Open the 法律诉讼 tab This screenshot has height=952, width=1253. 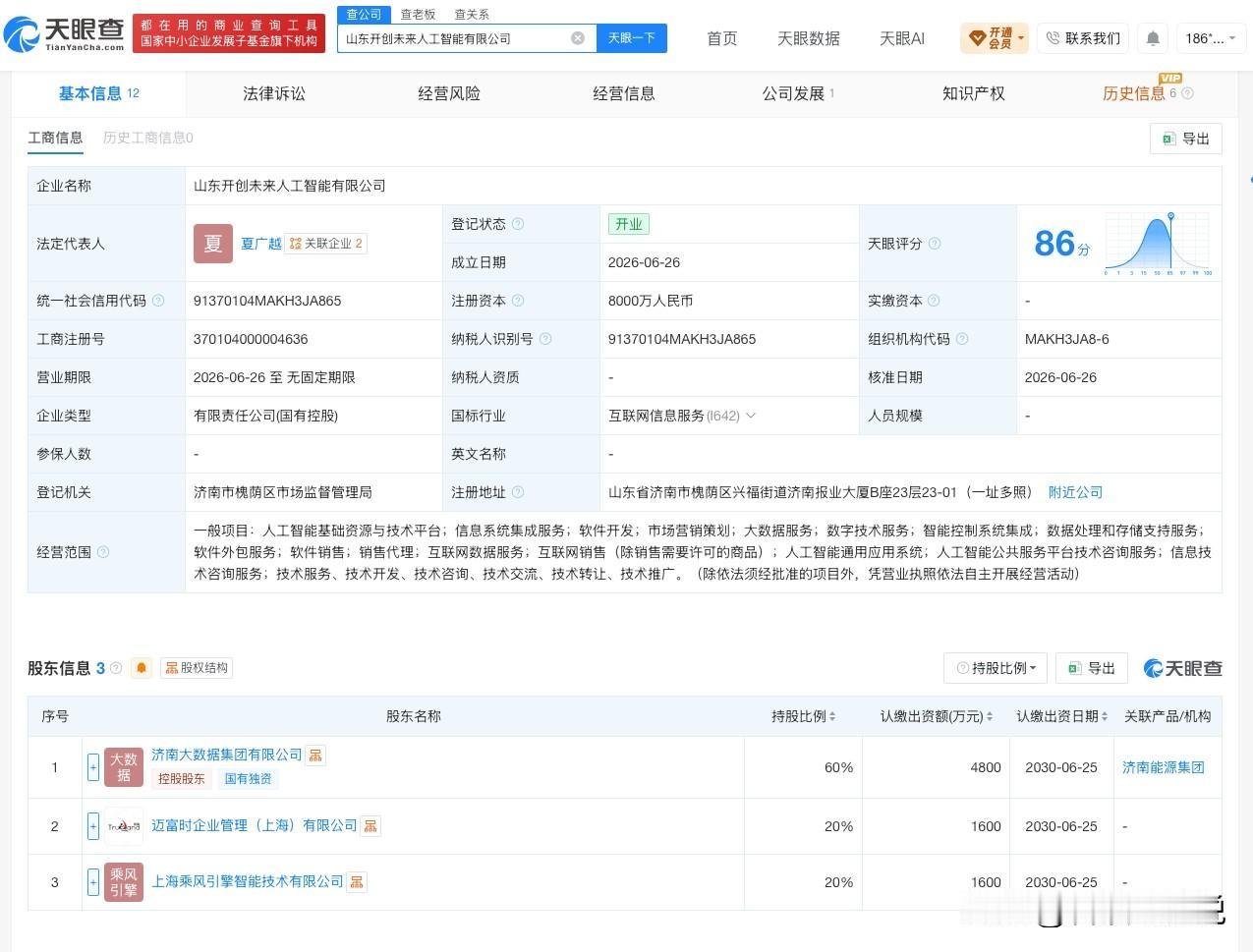274,93
